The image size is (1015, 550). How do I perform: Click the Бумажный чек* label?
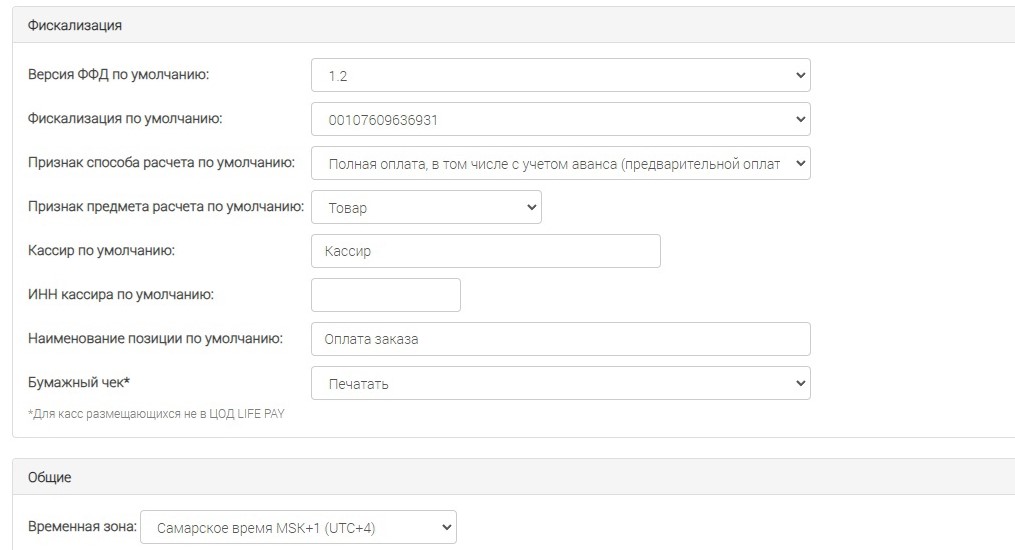click(79, 382)
